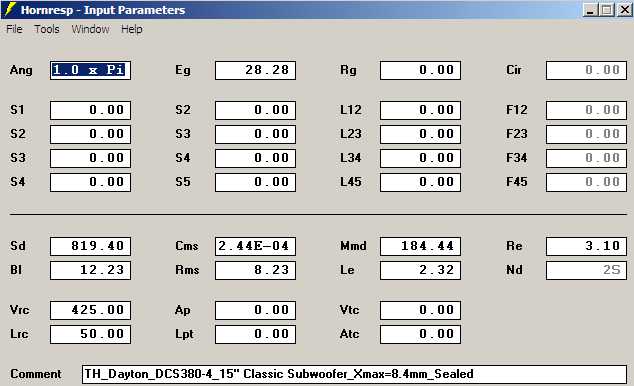Select the S5 input field
Screen dimensions: 634x386
point(256,182)
